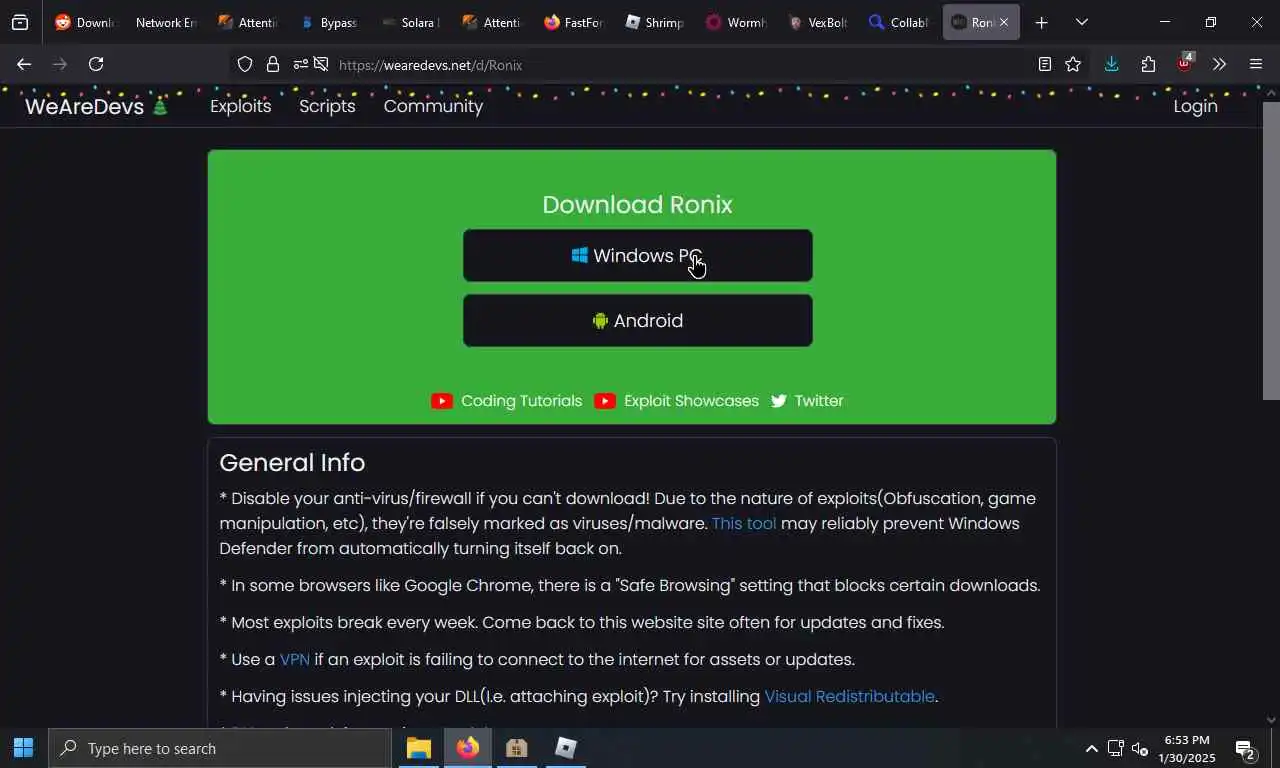Open the tracking protection shield icon
This screenshot has height=768, width=1280.
245,64
